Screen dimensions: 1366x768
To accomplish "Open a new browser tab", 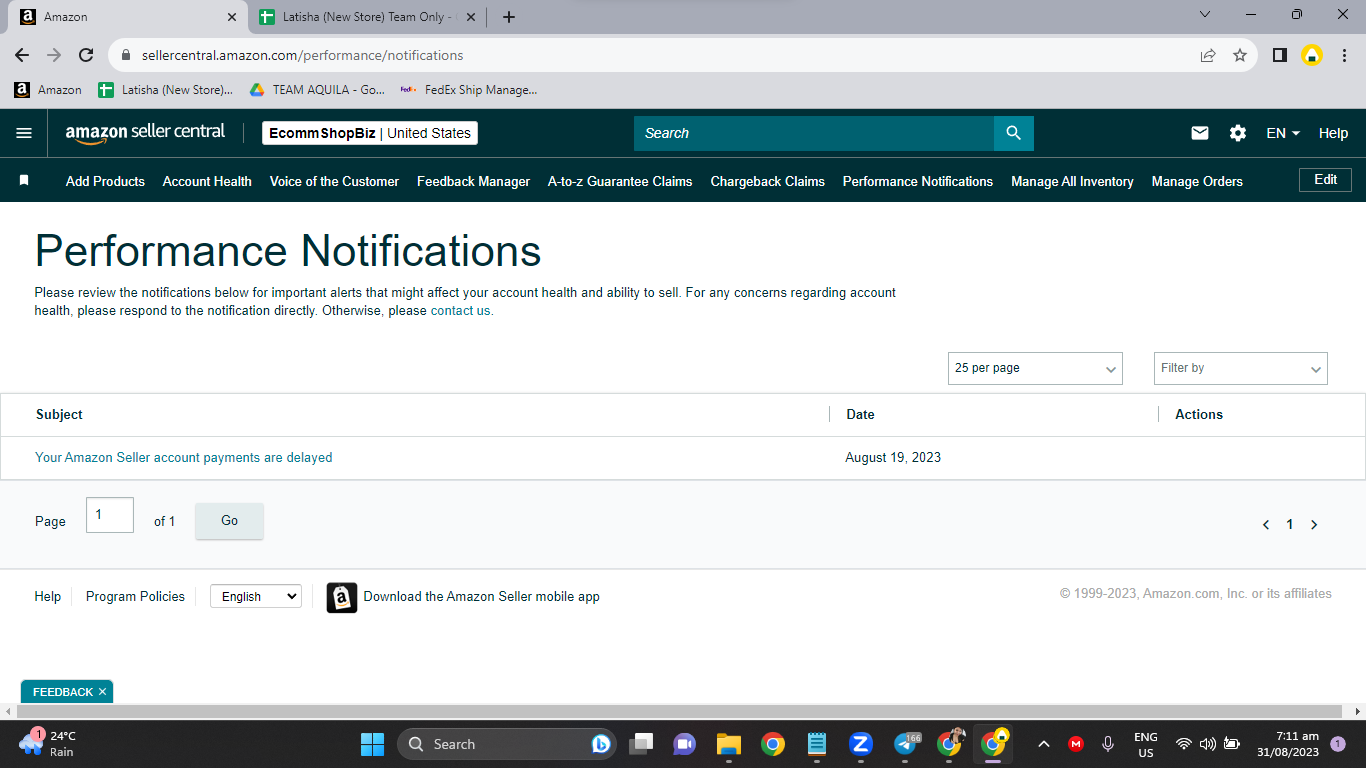I will click(509, 17).
